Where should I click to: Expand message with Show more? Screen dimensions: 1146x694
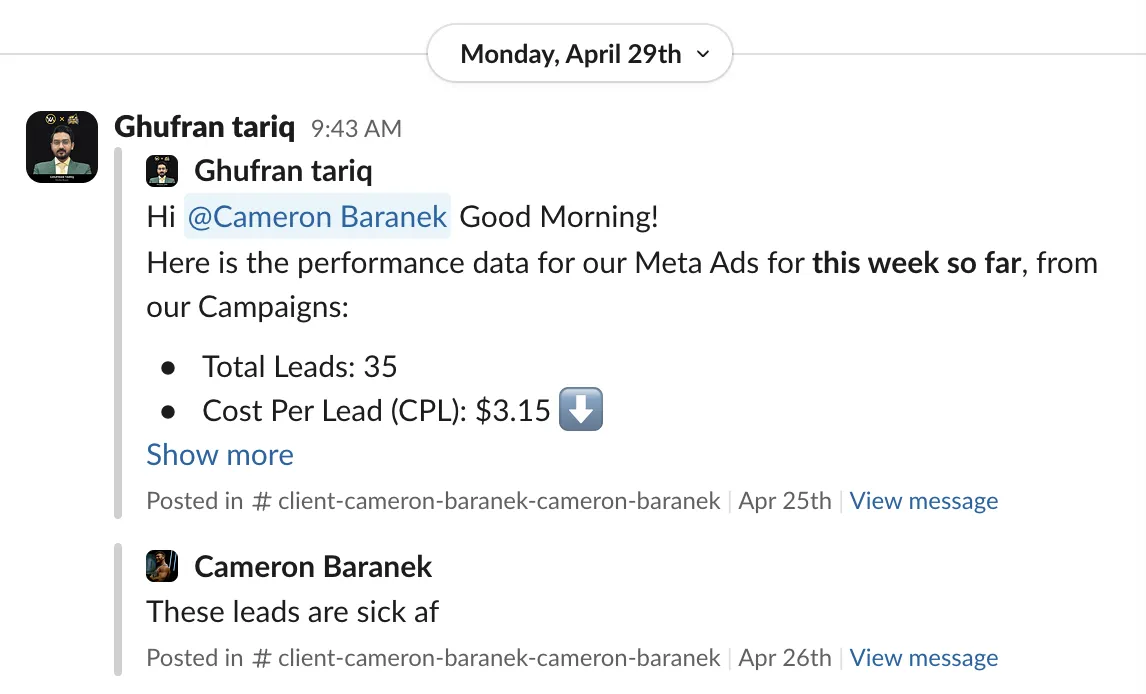tap(220, 454)
